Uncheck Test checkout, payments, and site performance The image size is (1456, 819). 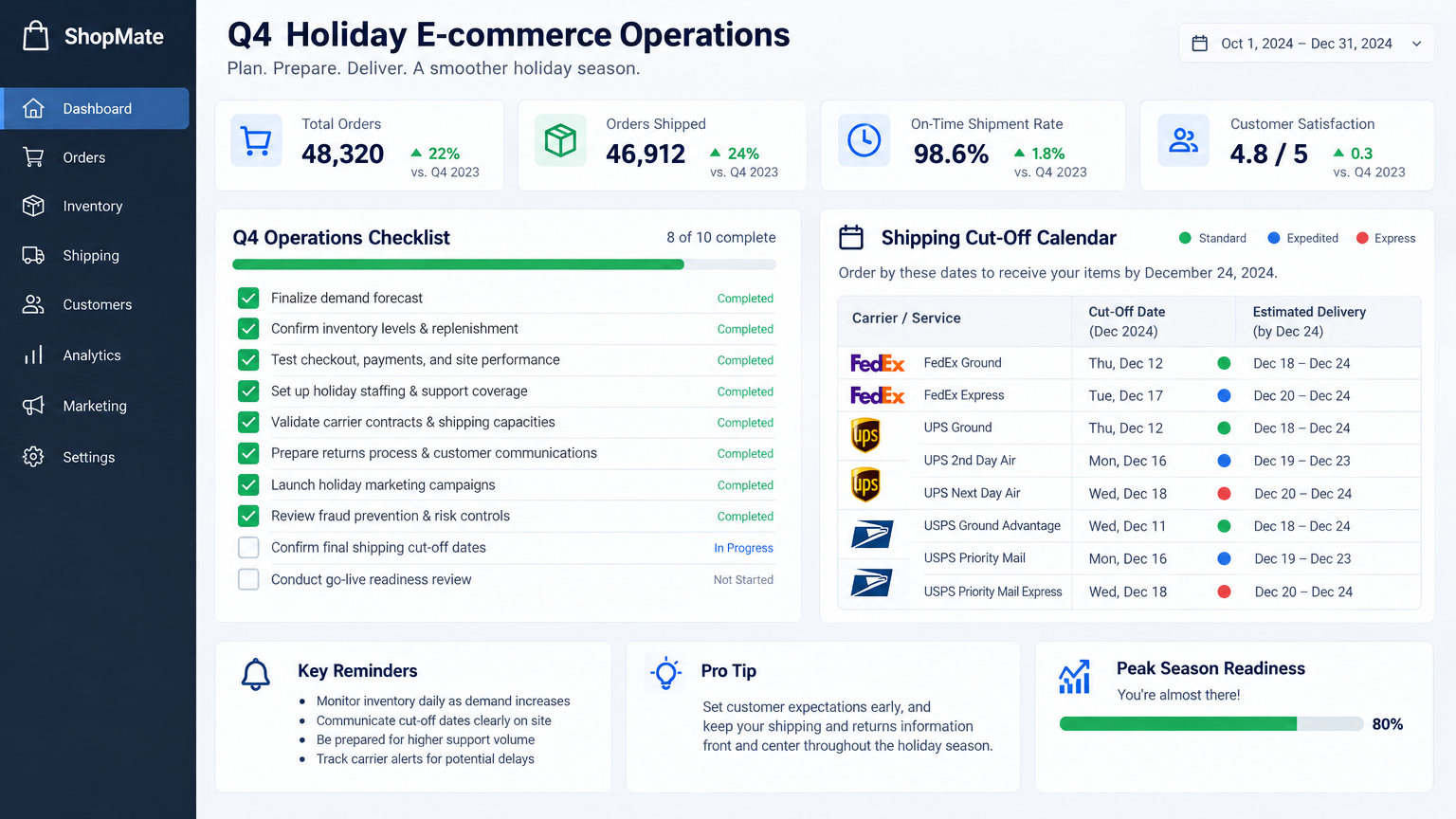coord(248,360)
